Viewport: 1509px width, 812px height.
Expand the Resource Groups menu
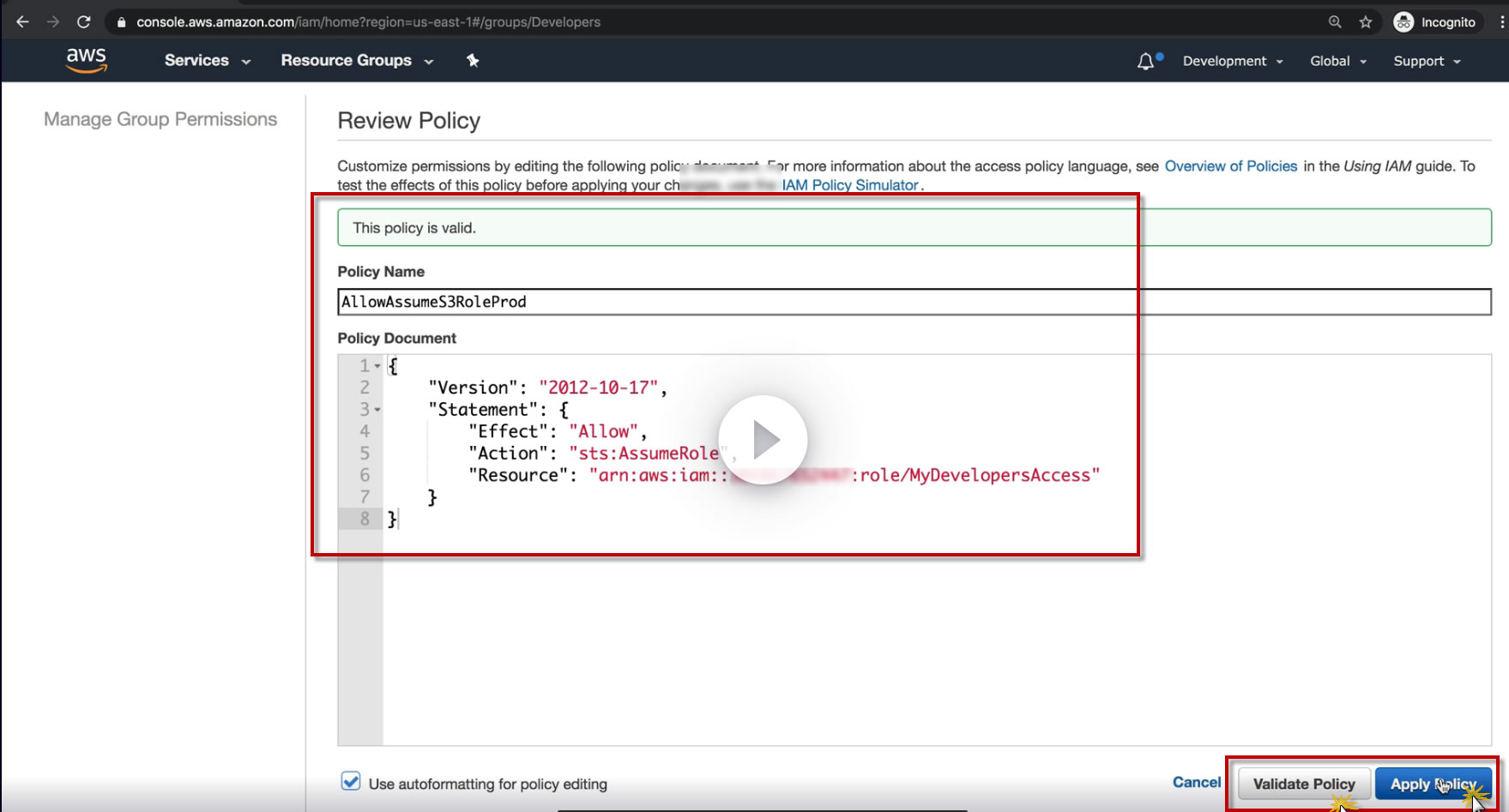tap(357, 61)
